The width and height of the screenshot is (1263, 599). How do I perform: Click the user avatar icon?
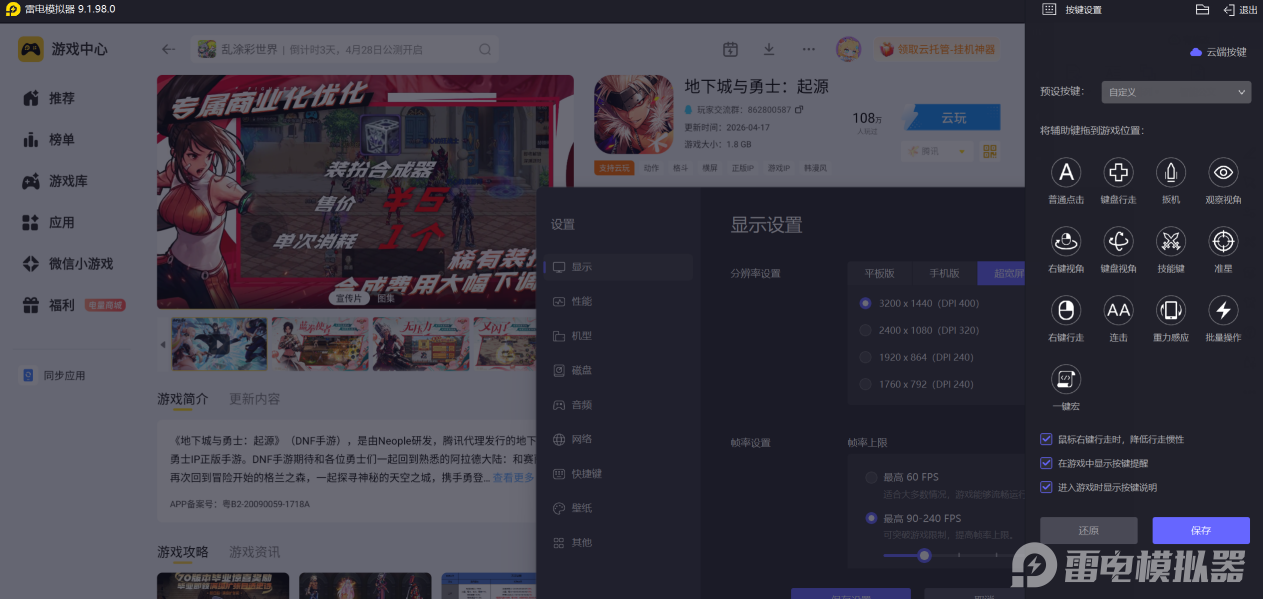pyautogui.click(x=848, y=49)
